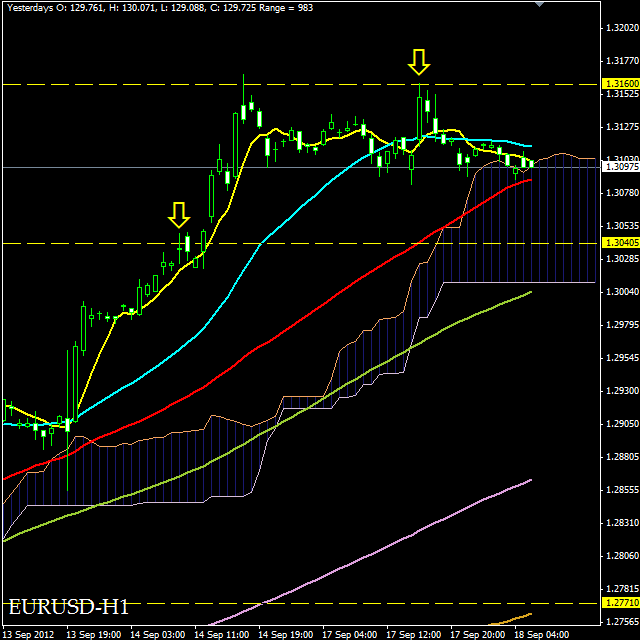Click the 1.28805 price axis label

622,456
